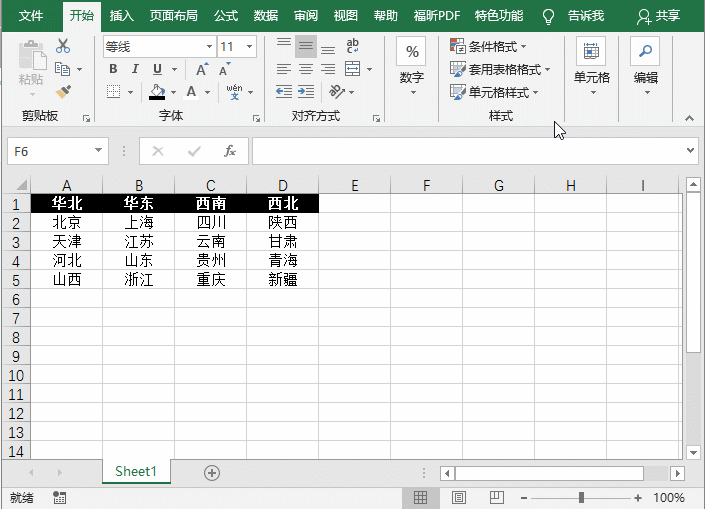Toggle Italic formatting
Viewport: 705px width, 509px height.
point(135,69)
